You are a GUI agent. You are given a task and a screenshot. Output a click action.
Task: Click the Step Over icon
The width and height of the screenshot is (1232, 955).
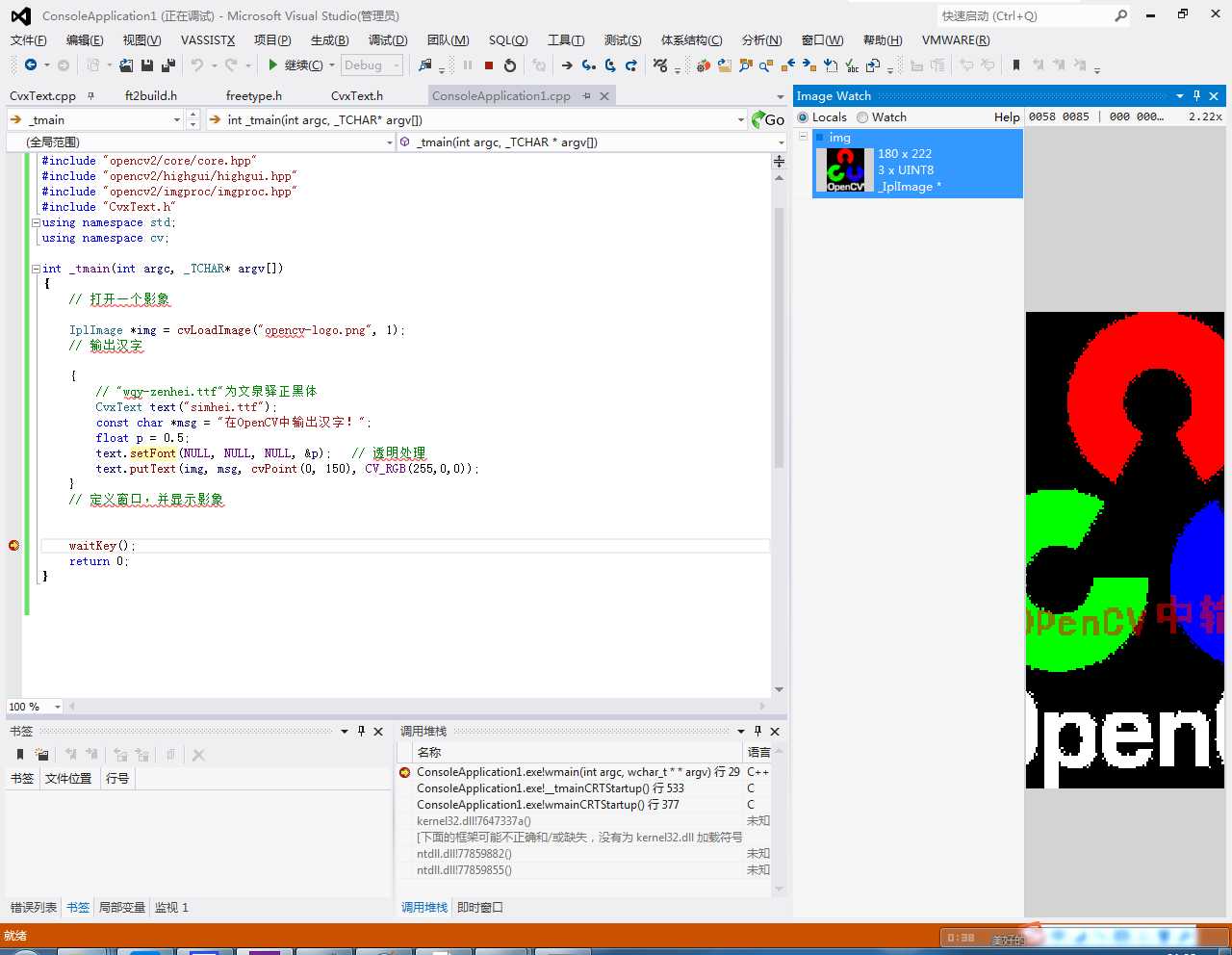point(610,65)
